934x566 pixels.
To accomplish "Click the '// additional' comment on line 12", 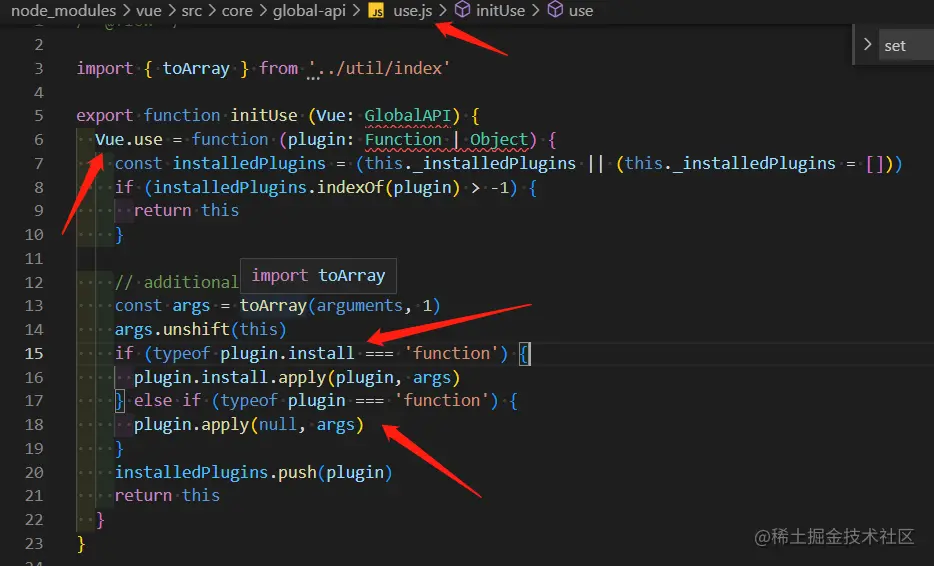I will (x=176, y=282).
